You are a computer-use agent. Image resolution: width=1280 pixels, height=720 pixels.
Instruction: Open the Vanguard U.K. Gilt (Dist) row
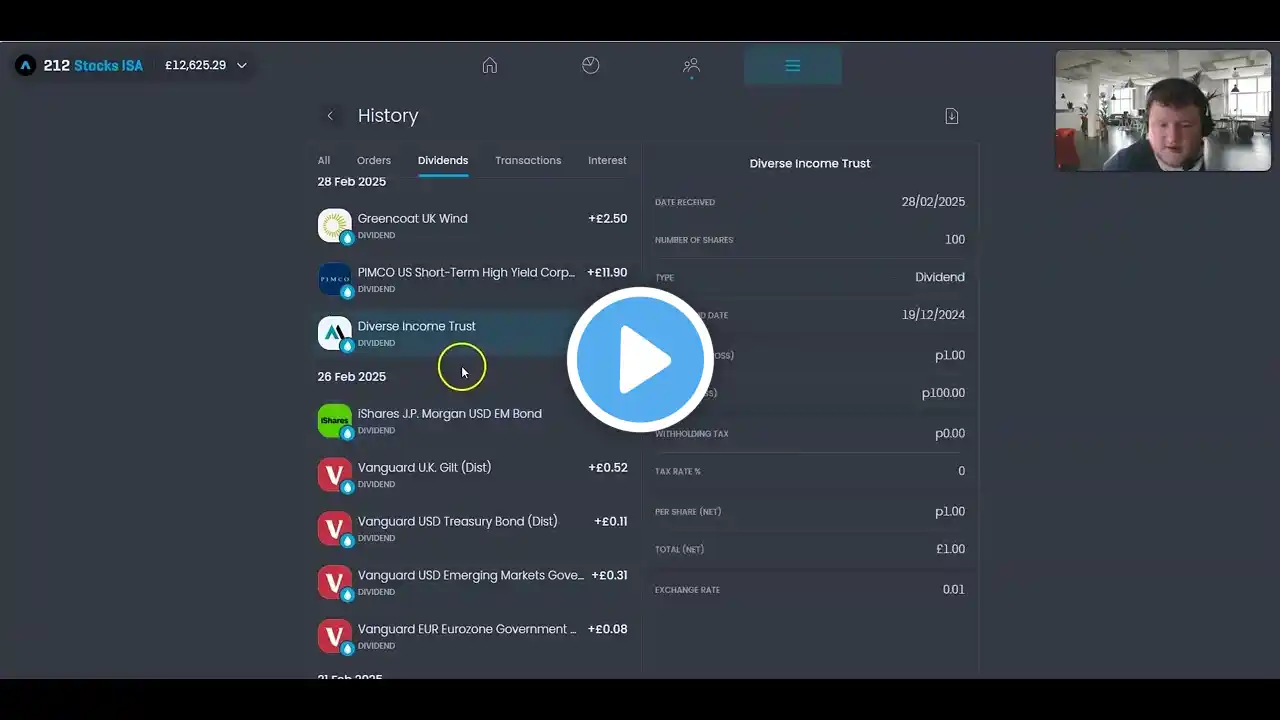click(473, 475)
